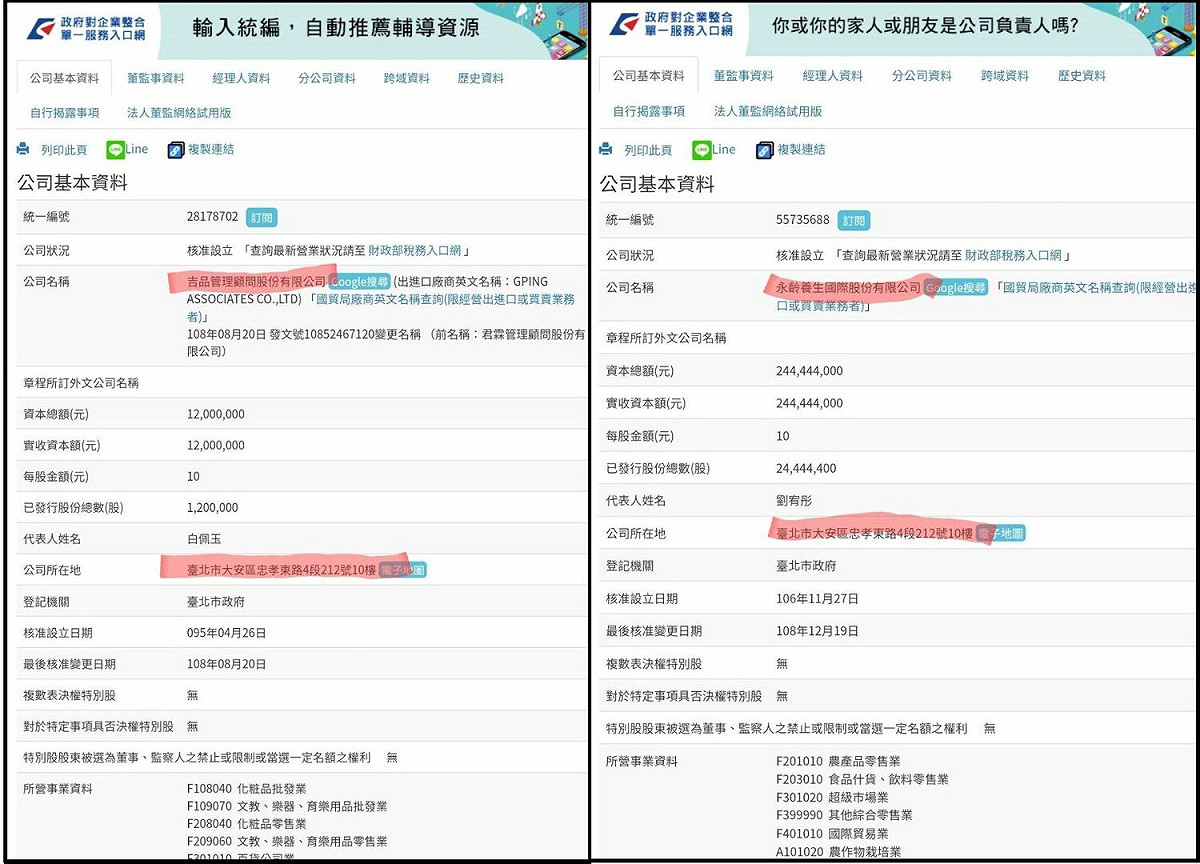This screenshot has height=864, width=1200.
Task: Select tax ID 28178702
Action: pos(212,217)
